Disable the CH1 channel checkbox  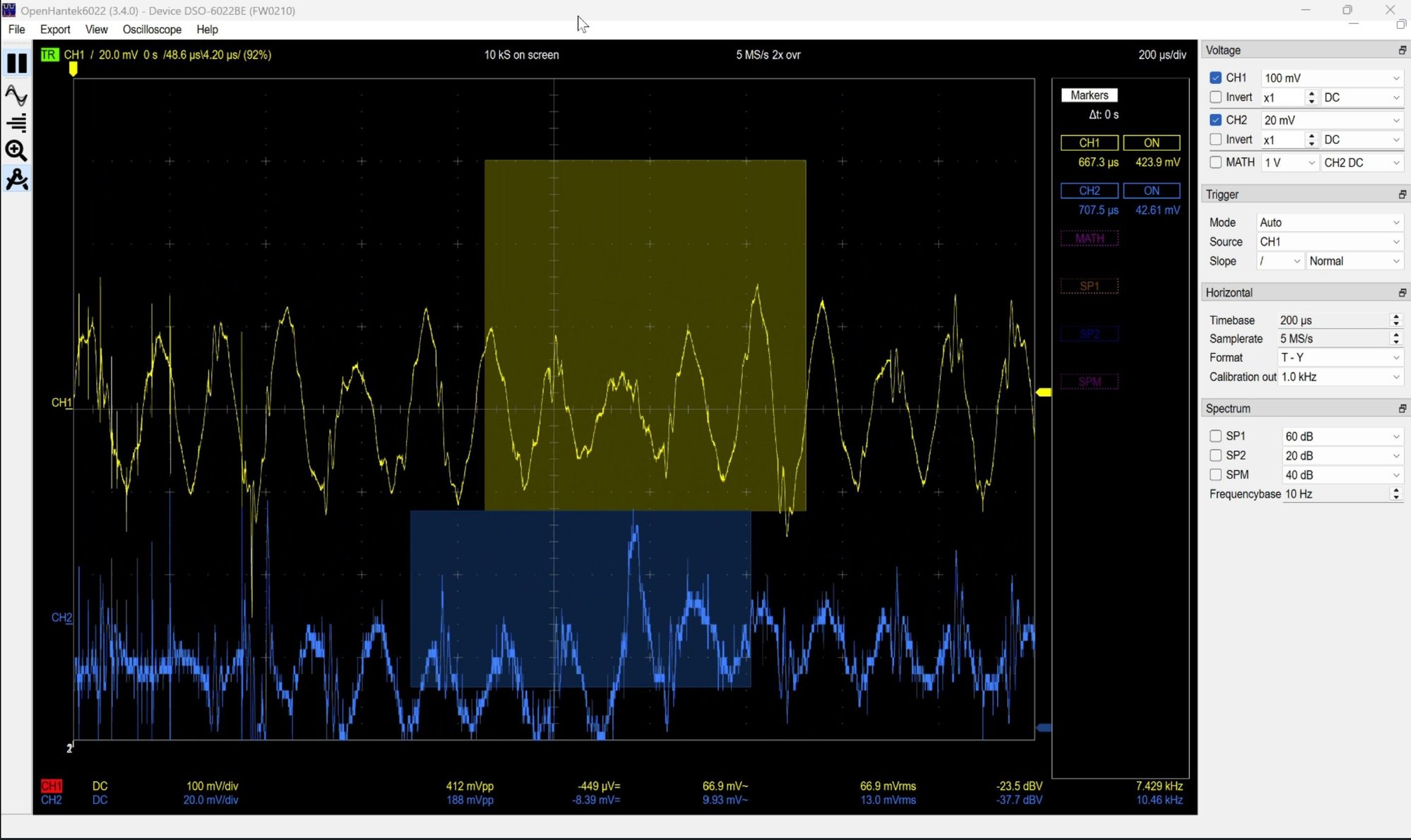click(x=1215, y=78)
